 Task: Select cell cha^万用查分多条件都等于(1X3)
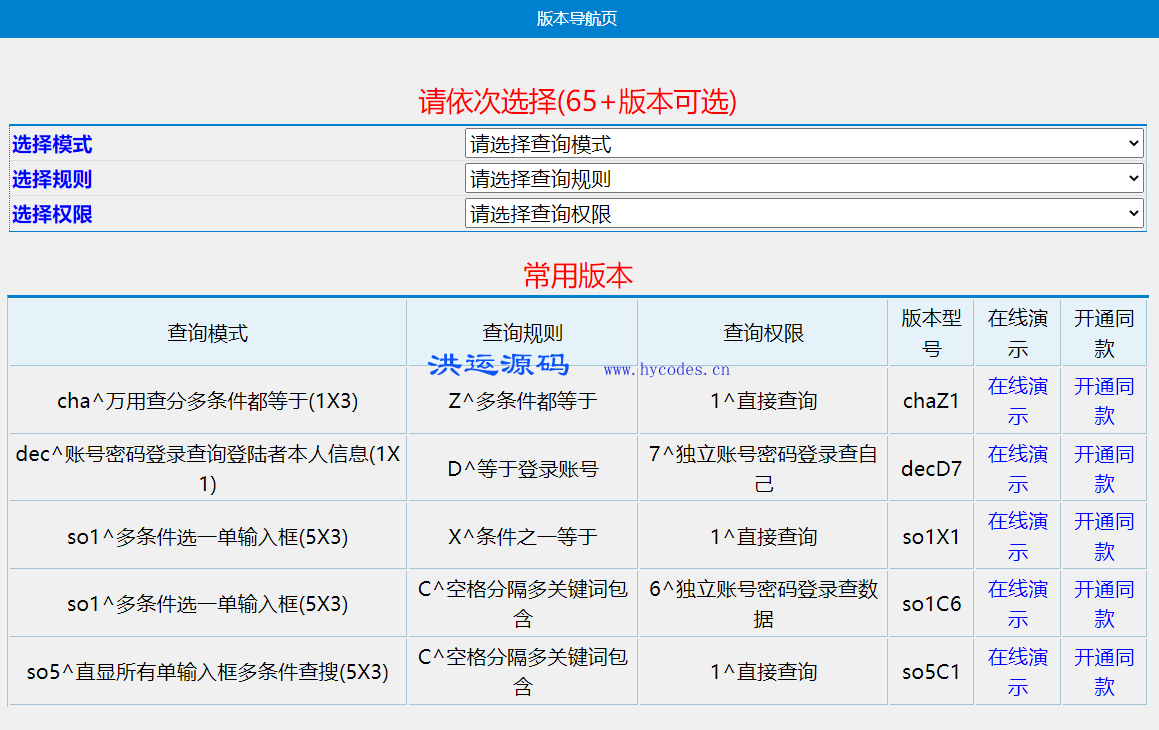coord(208,400)
